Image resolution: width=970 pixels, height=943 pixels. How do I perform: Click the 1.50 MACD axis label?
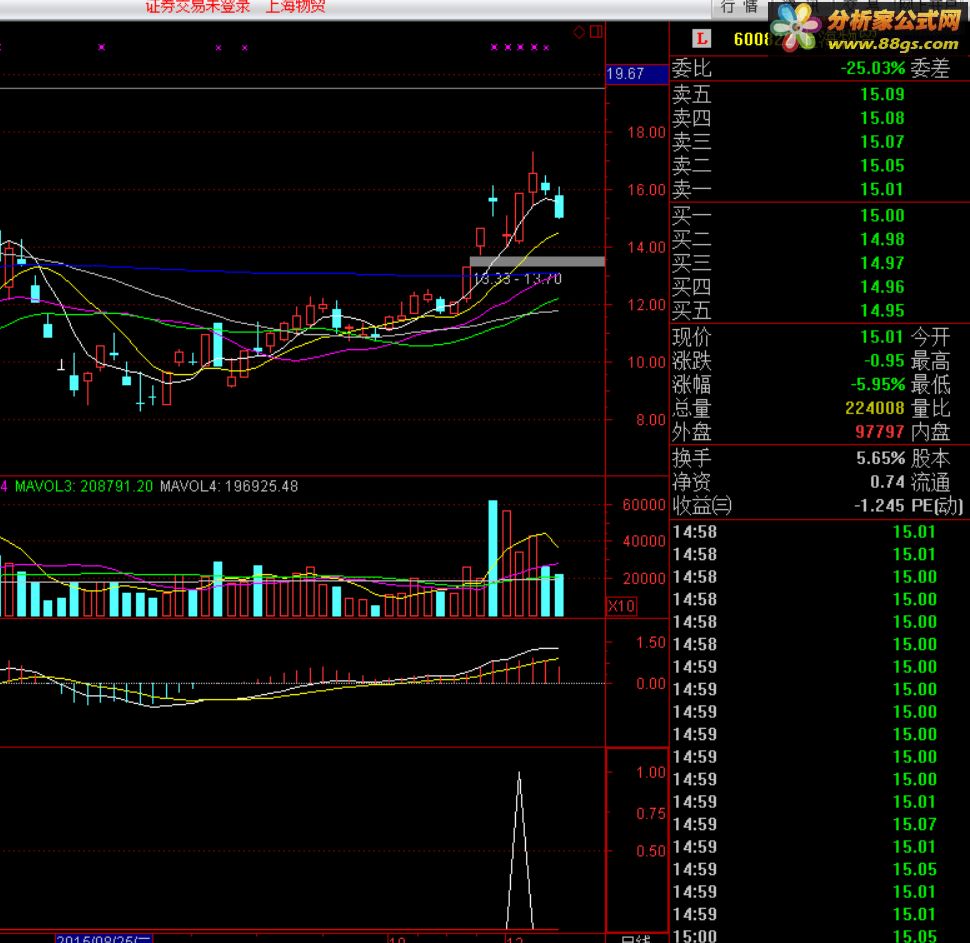pyautogui.click(x=650, y=643)
